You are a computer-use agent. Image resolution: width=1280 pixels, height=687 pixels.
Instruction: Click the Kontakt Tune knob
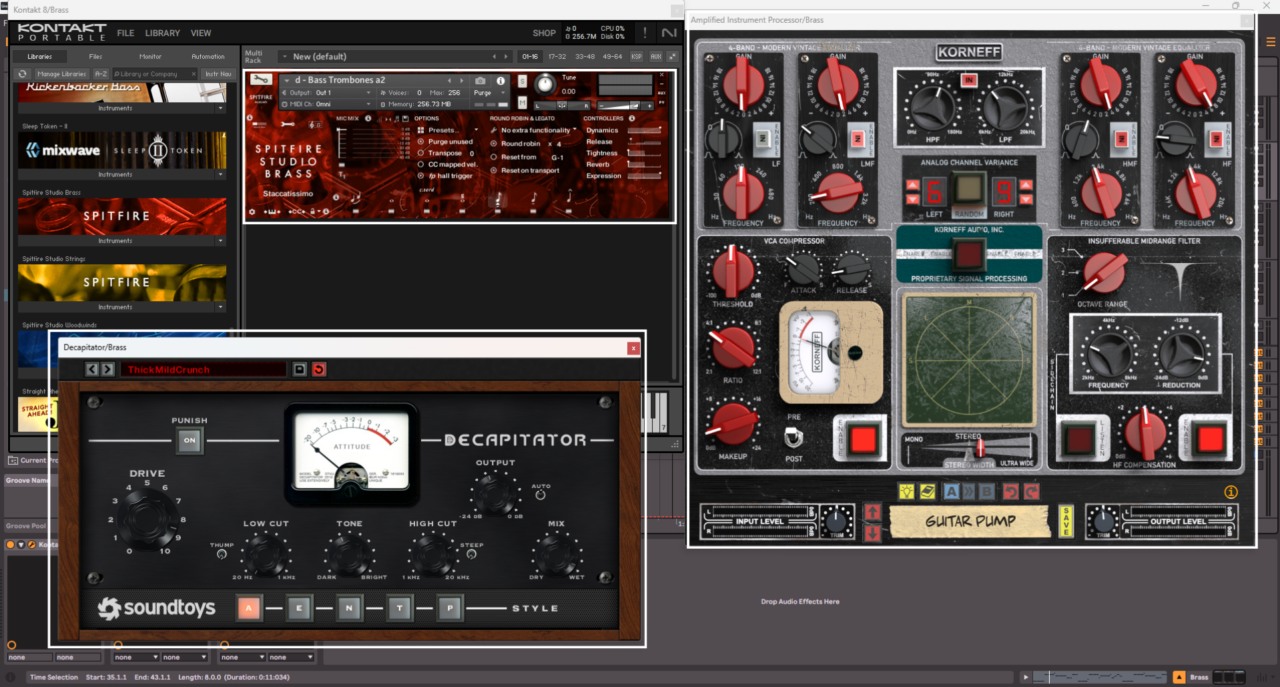coord(543,85)
